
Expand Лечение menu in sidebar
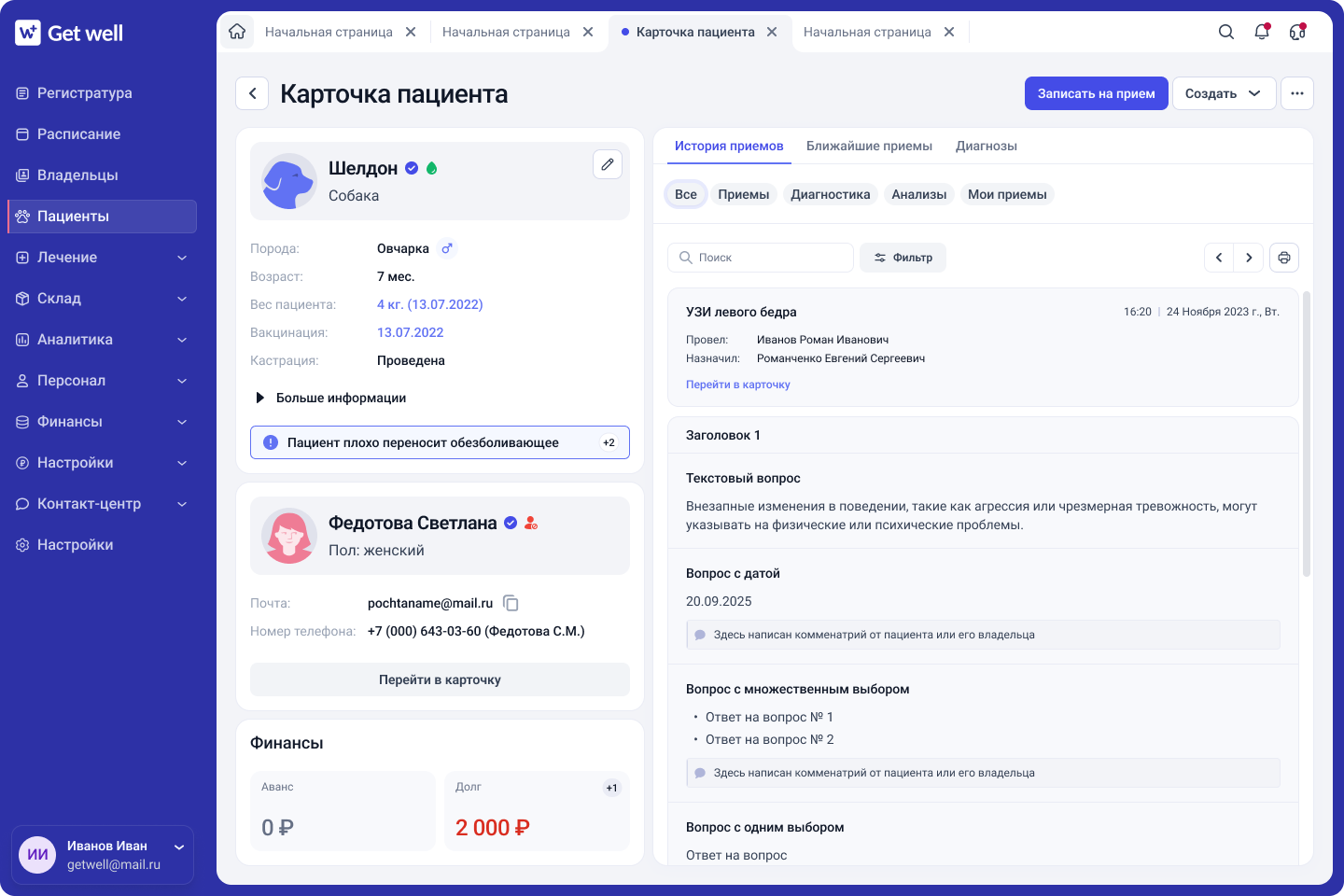click(x=102, y=258)
